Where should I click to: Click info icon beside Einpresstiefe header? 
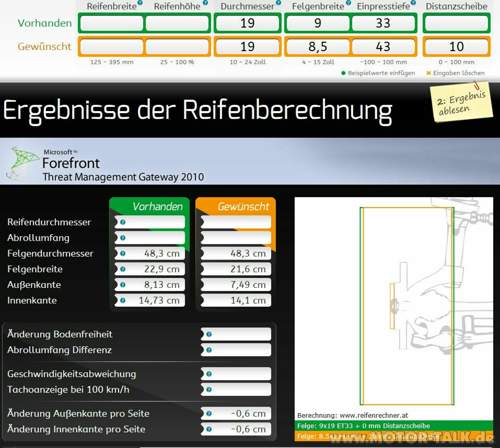tap(413, 3)
